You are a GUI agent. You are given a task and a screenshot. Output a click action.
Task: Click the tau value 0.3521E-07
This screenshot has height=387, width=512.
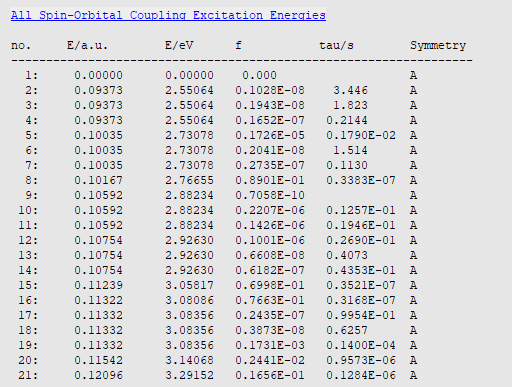[x=361, y=285]
